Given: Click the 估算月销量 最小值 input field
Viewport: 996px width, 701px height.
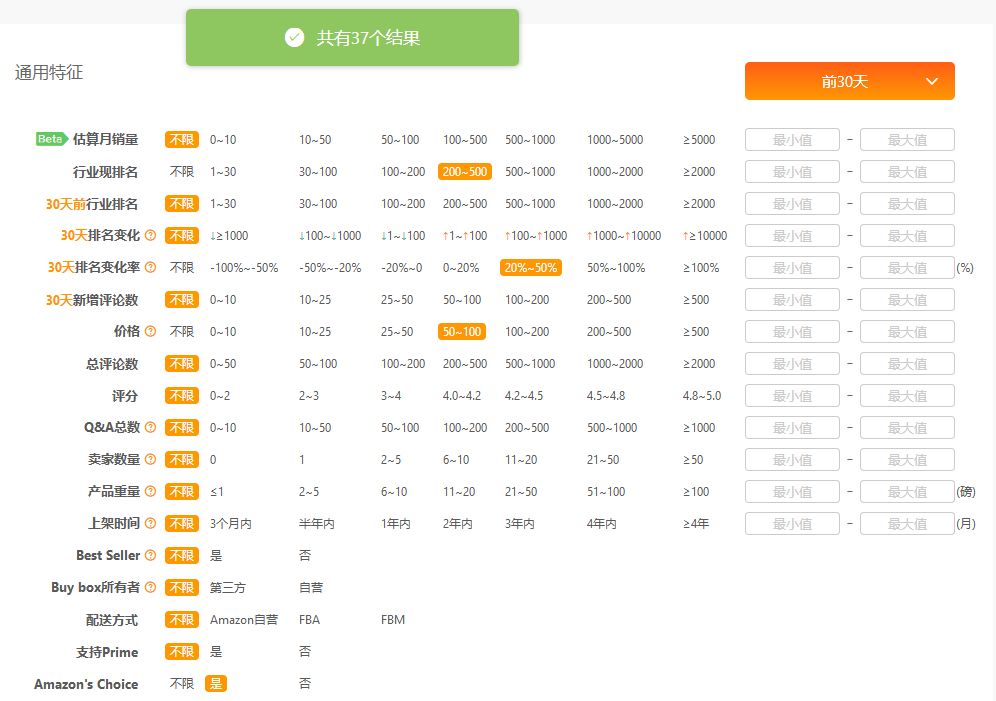Looking at the screenshot, I should 792,140.
